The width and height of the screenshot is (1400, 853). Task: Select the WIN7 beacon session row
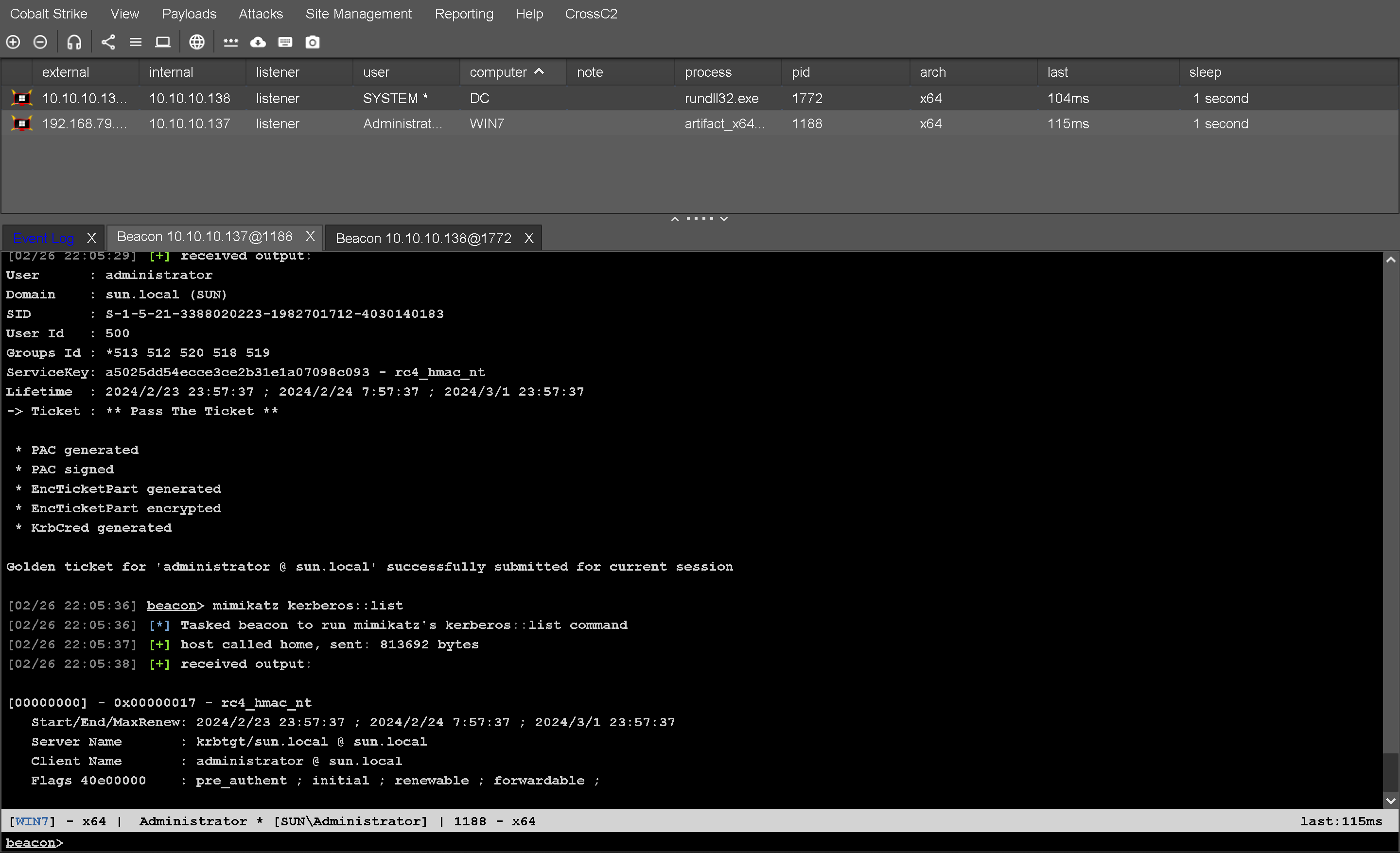[x=487, y=124]
